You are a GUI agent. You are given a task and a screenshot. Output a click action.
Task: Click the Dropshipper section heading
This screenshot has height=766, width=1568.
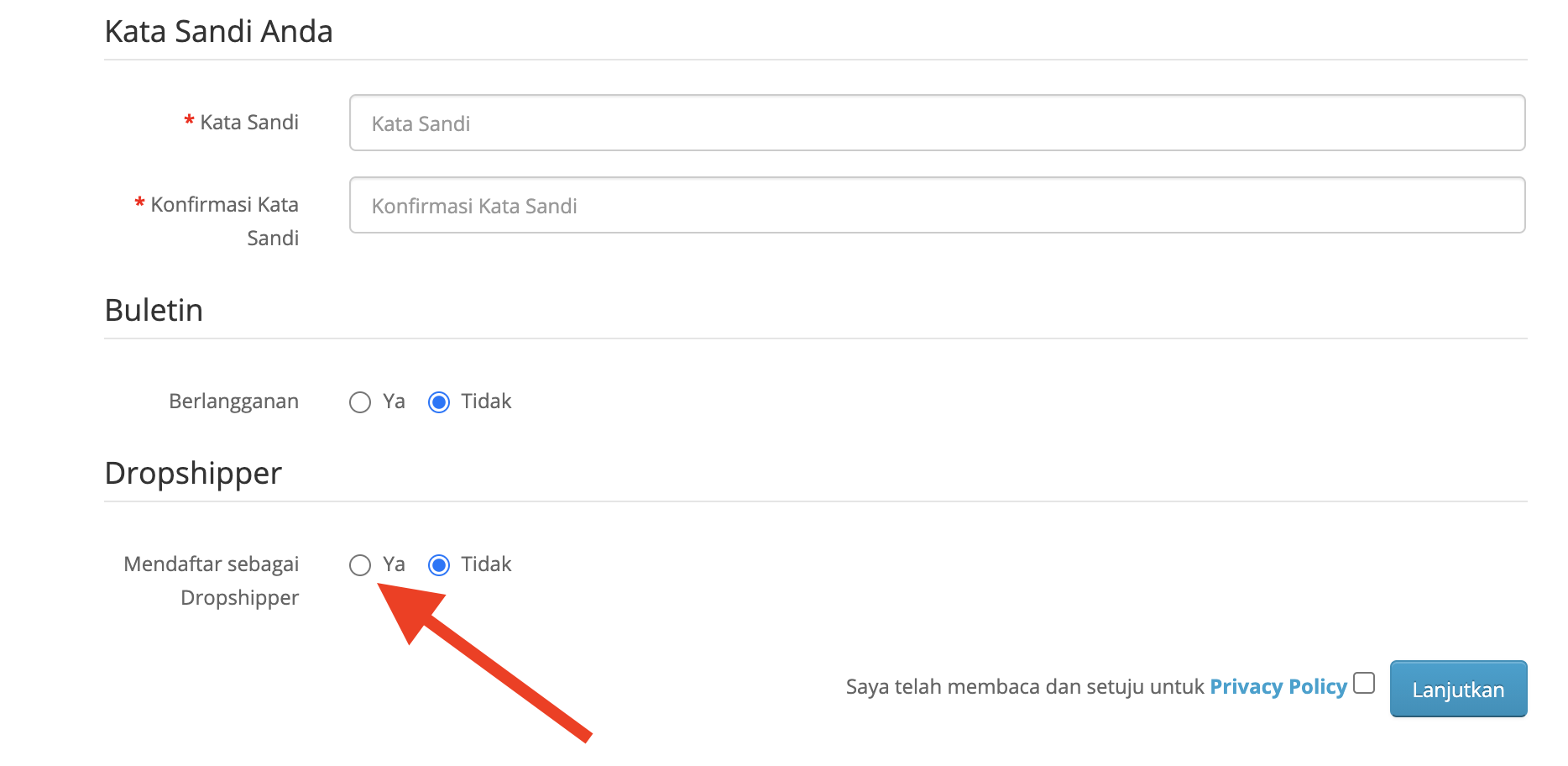[x=193, y=474]
